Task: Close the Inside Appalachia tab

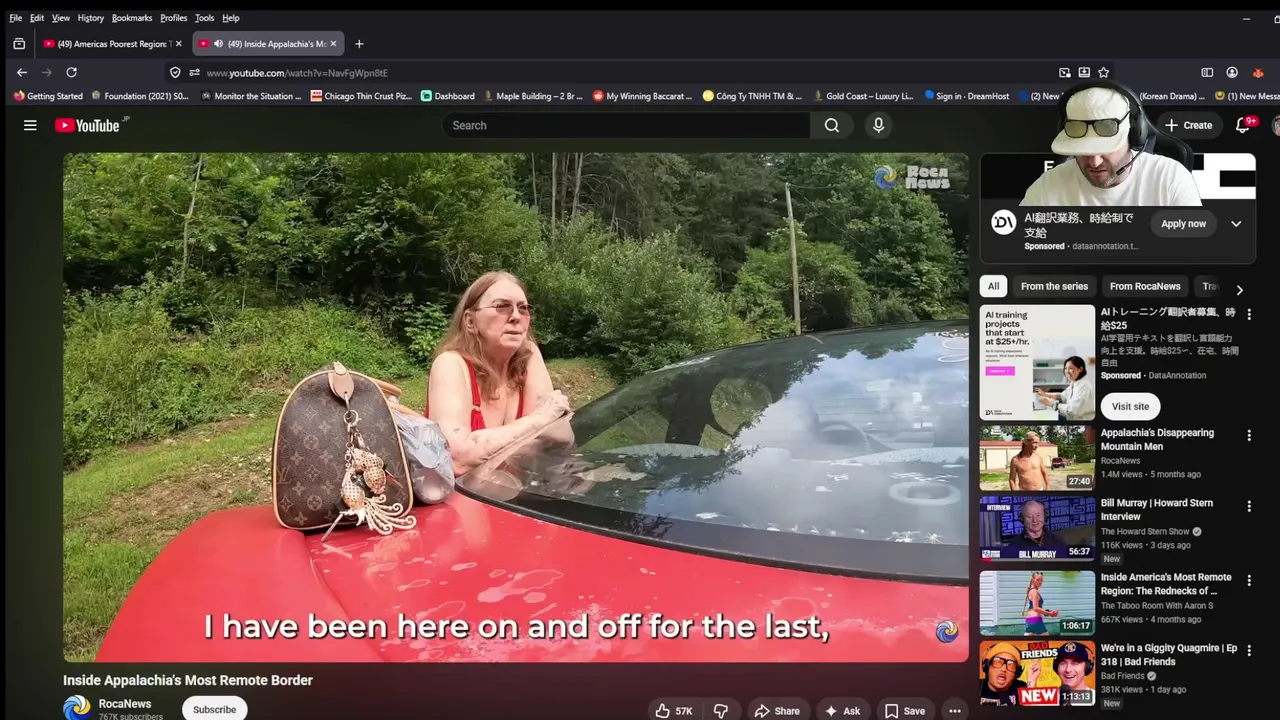Action: click(x=334, y=44)
